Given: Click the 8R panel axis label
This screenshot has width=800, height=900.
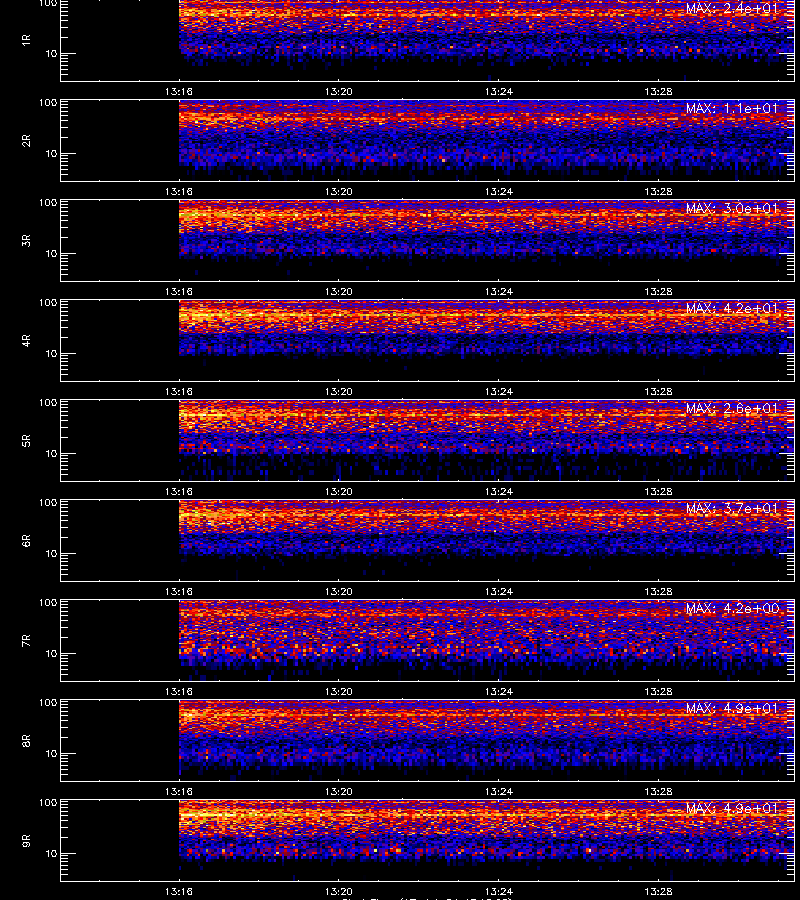Looking at the screenshot, I should [26, 740].
